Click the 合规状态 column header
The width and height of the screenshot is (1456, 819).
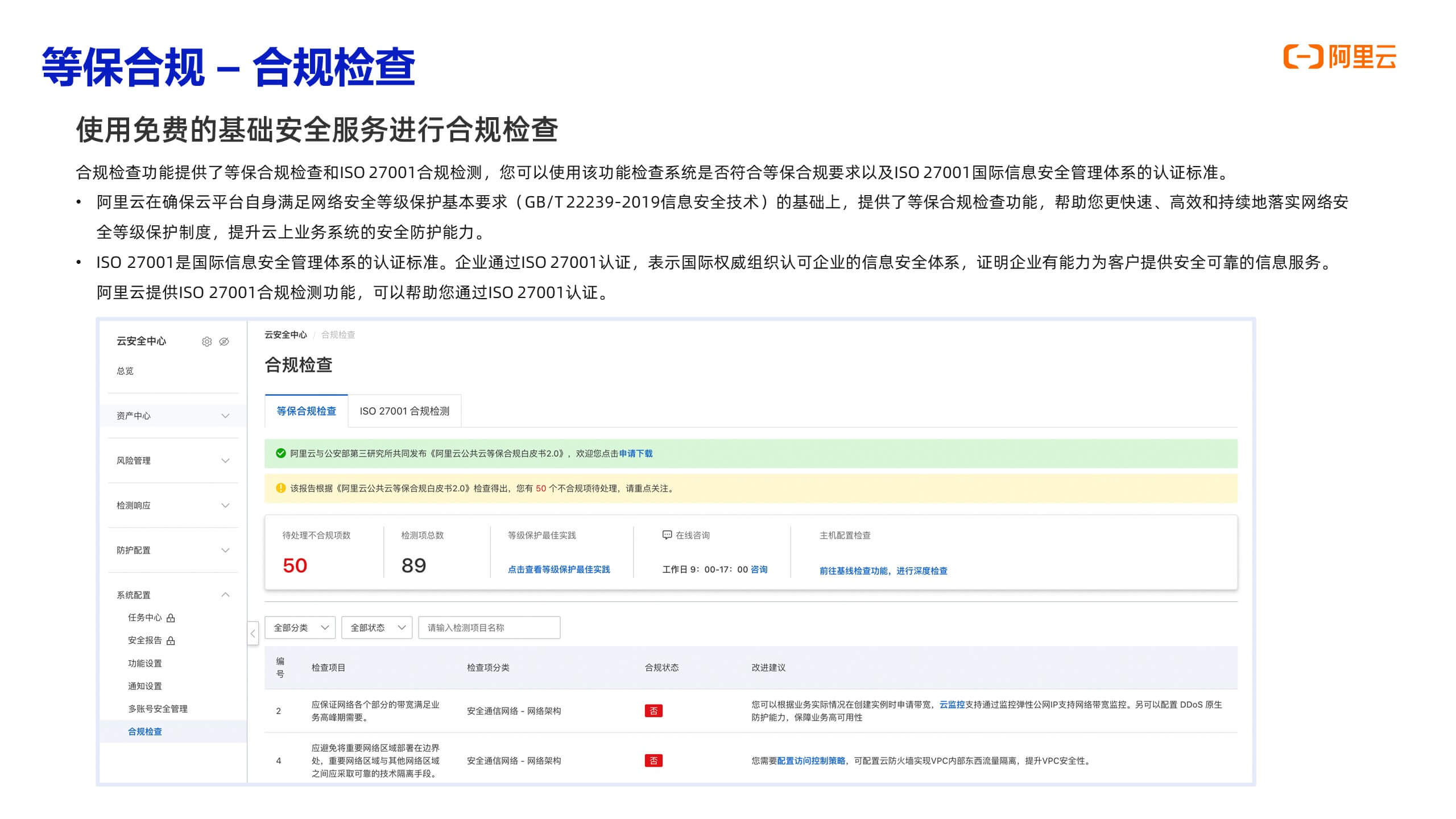coord(661,667)
